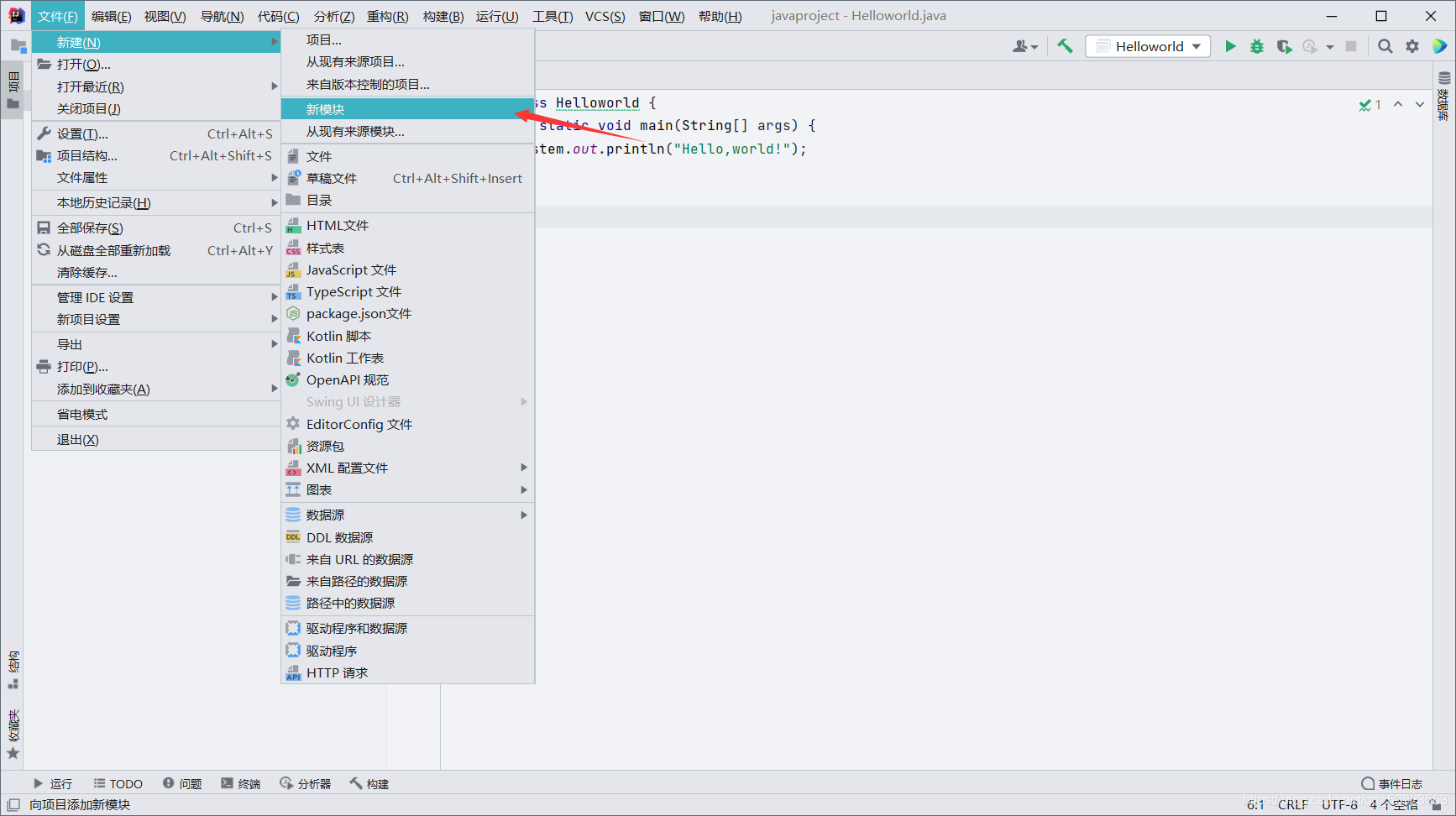The height and width of the screenshot is (816, 1456).
Task: Select EditorConfig 文件 entry
Action: pyautogui.click(x=408, y=424)
